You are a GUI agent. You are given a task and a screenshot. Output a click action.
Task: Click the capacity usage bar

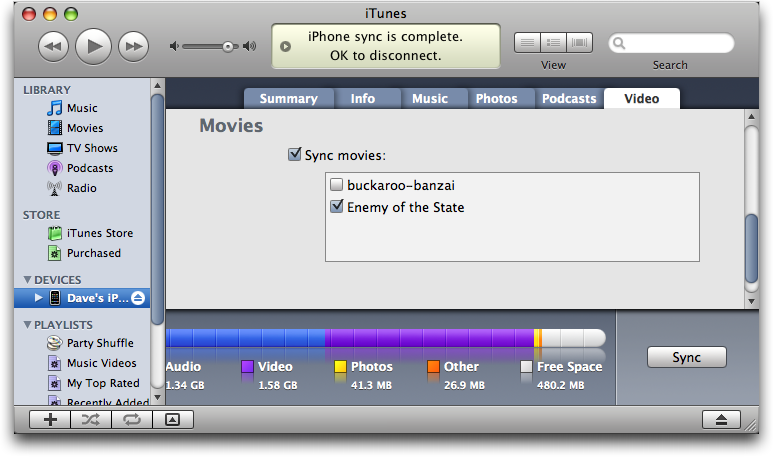(386, 338)
